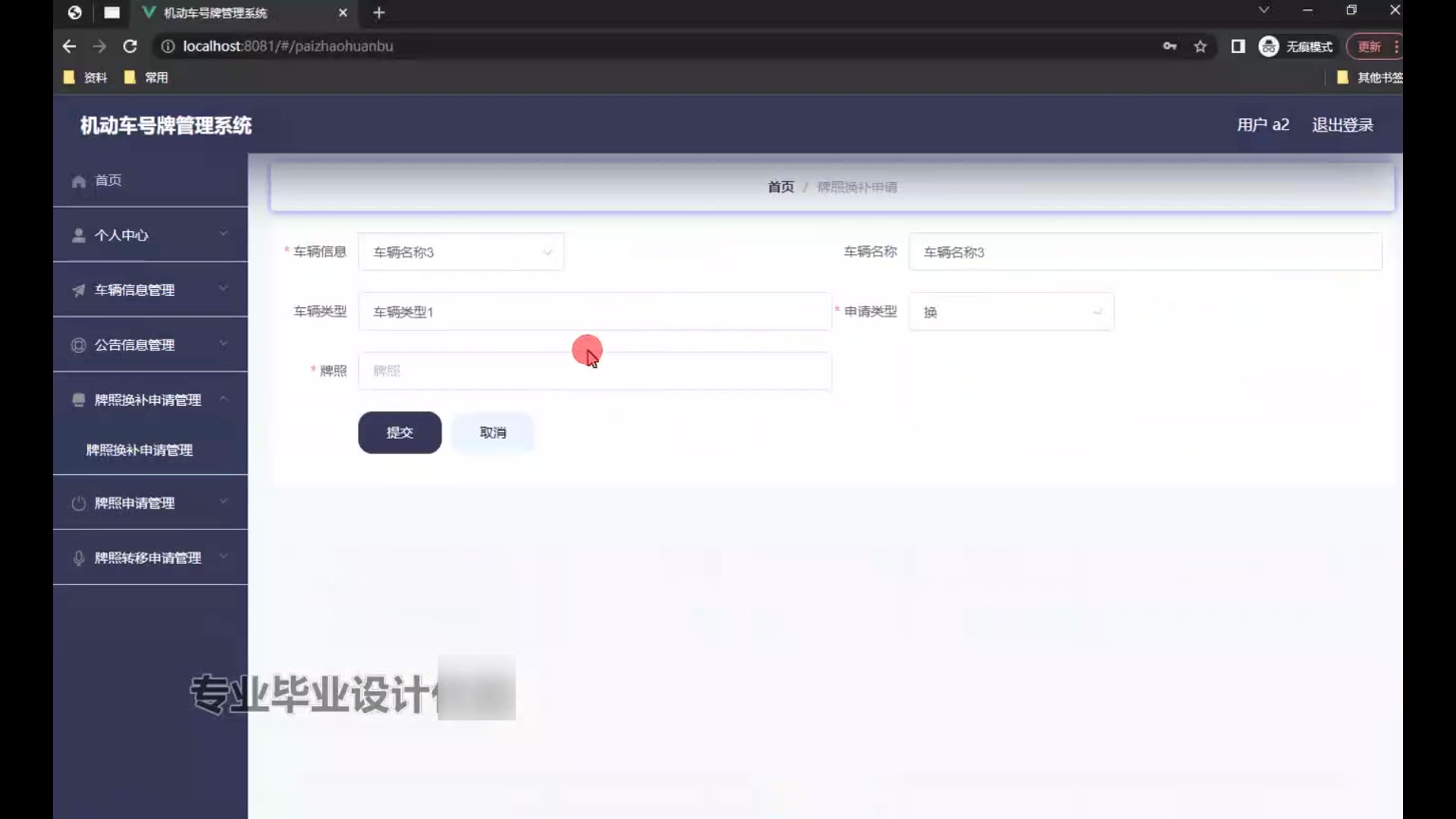Screen dimensions: 1456x819
Task: Click the 取消 cancel button
Action: click(493, 432)
